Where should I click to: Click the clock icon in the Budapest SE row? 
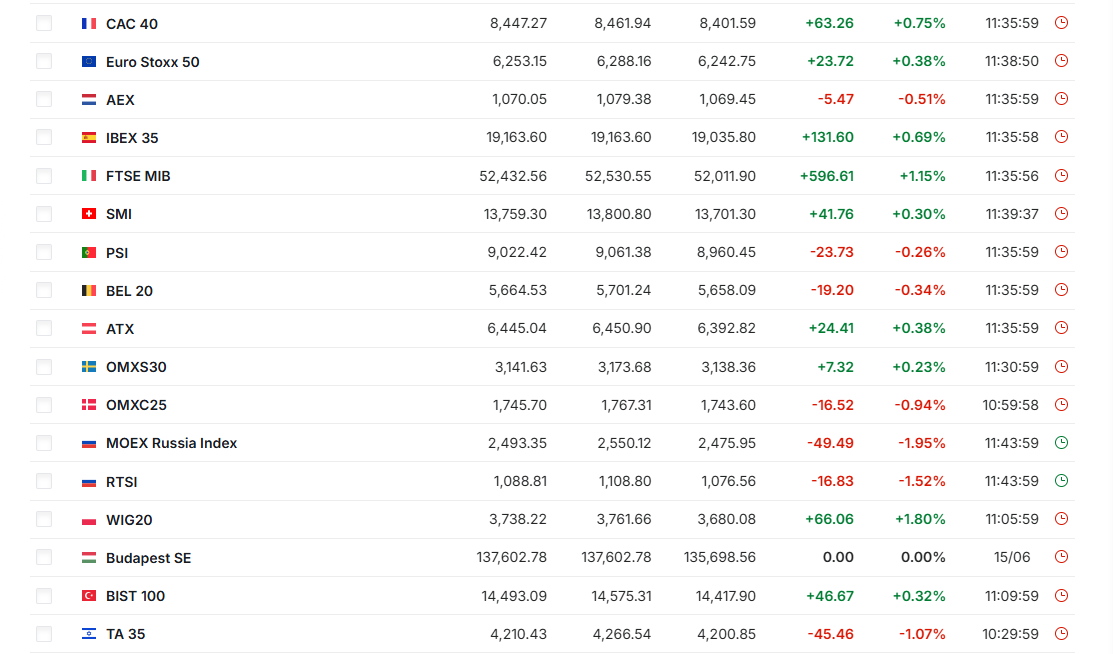1061,557
